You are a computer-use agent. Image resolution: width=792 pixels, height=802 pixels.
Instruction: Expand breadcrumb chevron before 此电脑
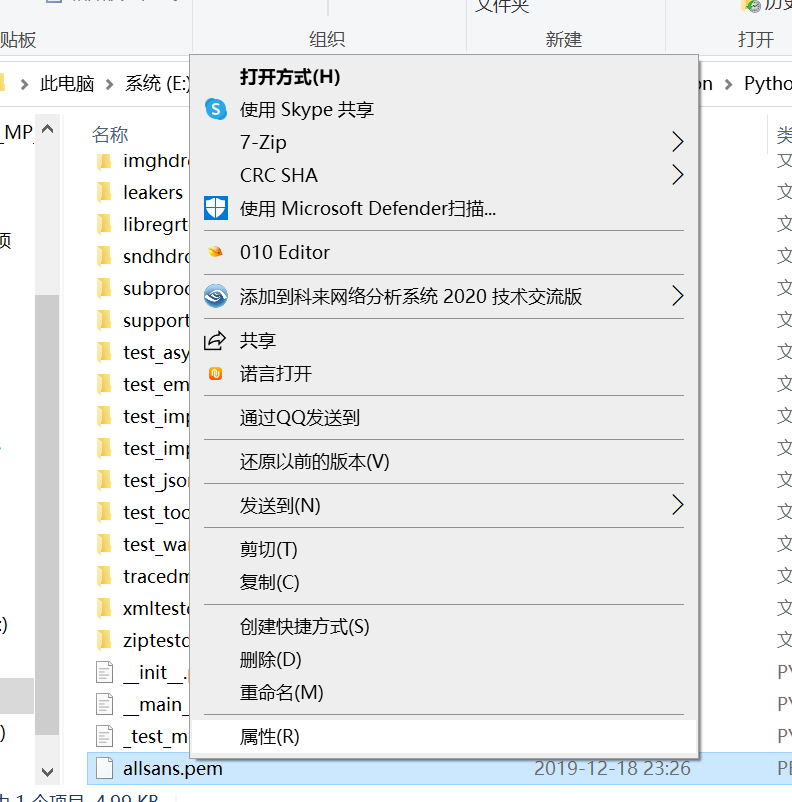tap(24, 84)
